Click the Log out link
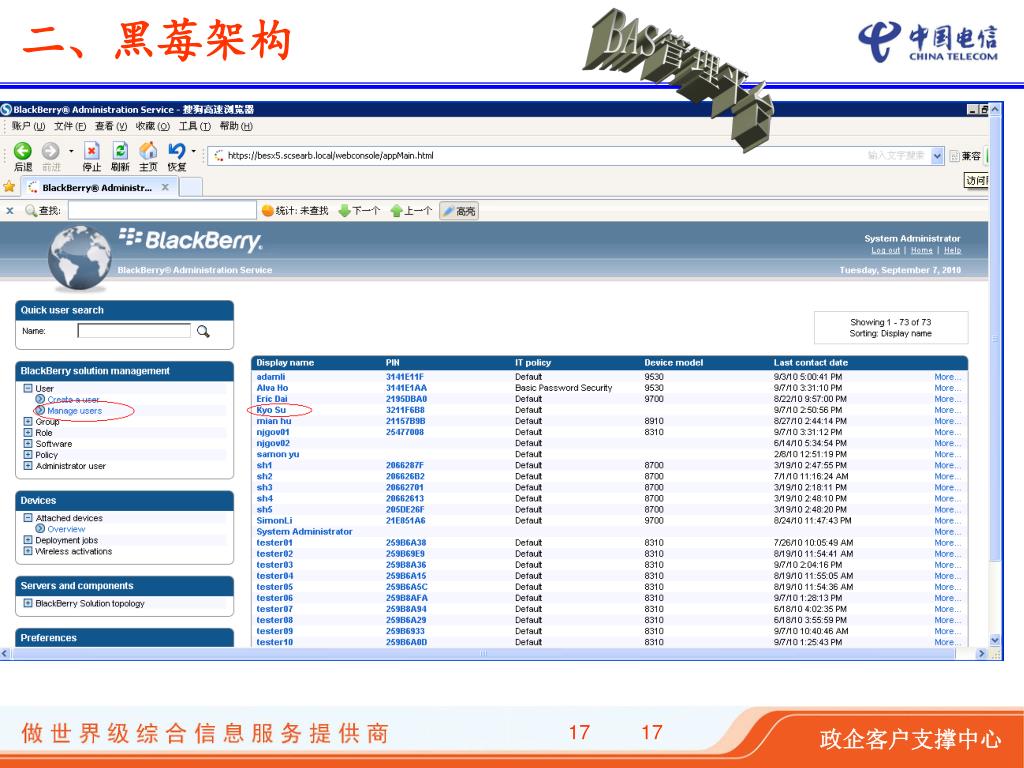Screen dimensions: 1024x768 coord(886,250)
